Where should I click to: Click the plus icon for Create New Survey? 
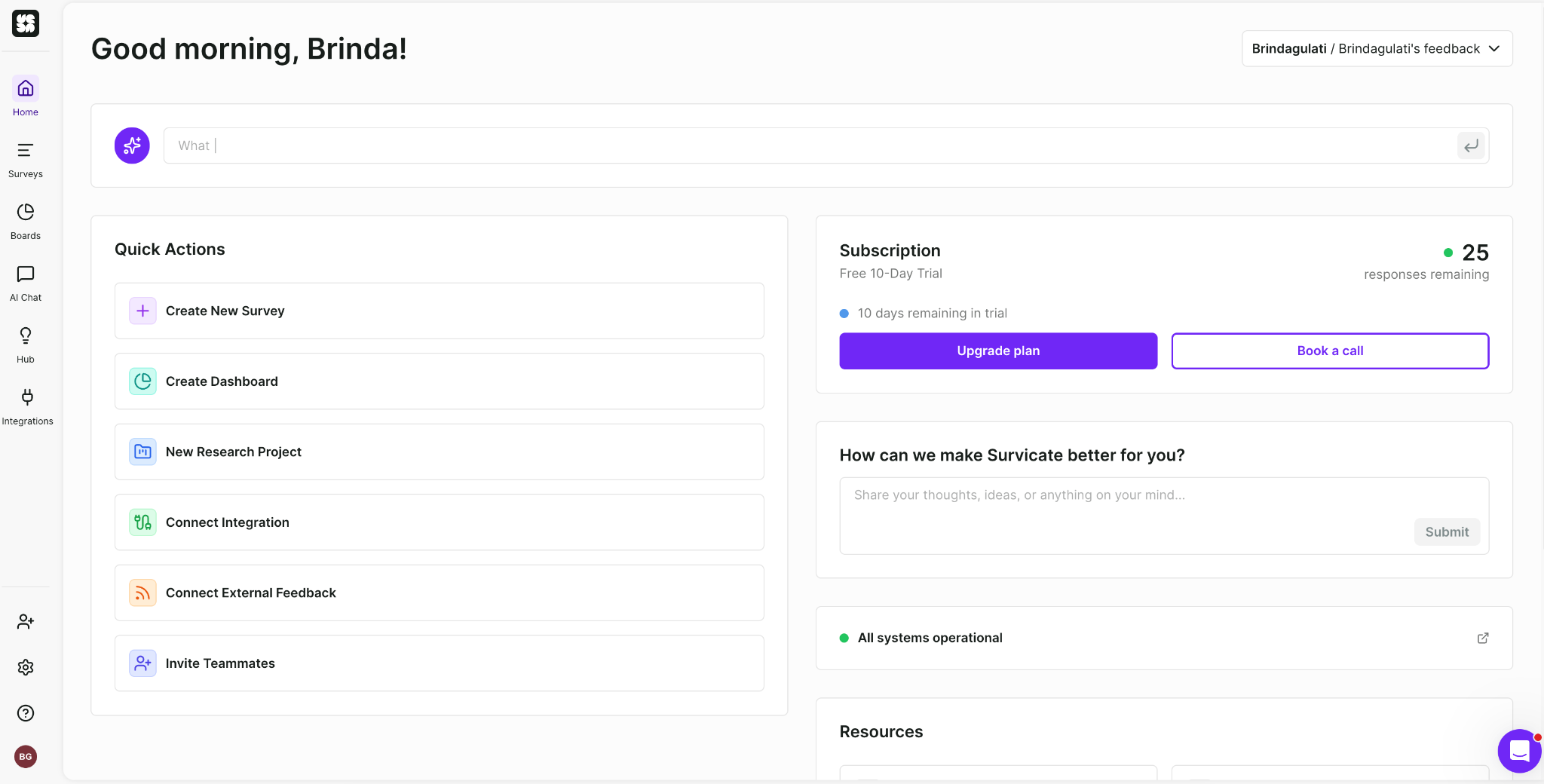click(142, 311)
